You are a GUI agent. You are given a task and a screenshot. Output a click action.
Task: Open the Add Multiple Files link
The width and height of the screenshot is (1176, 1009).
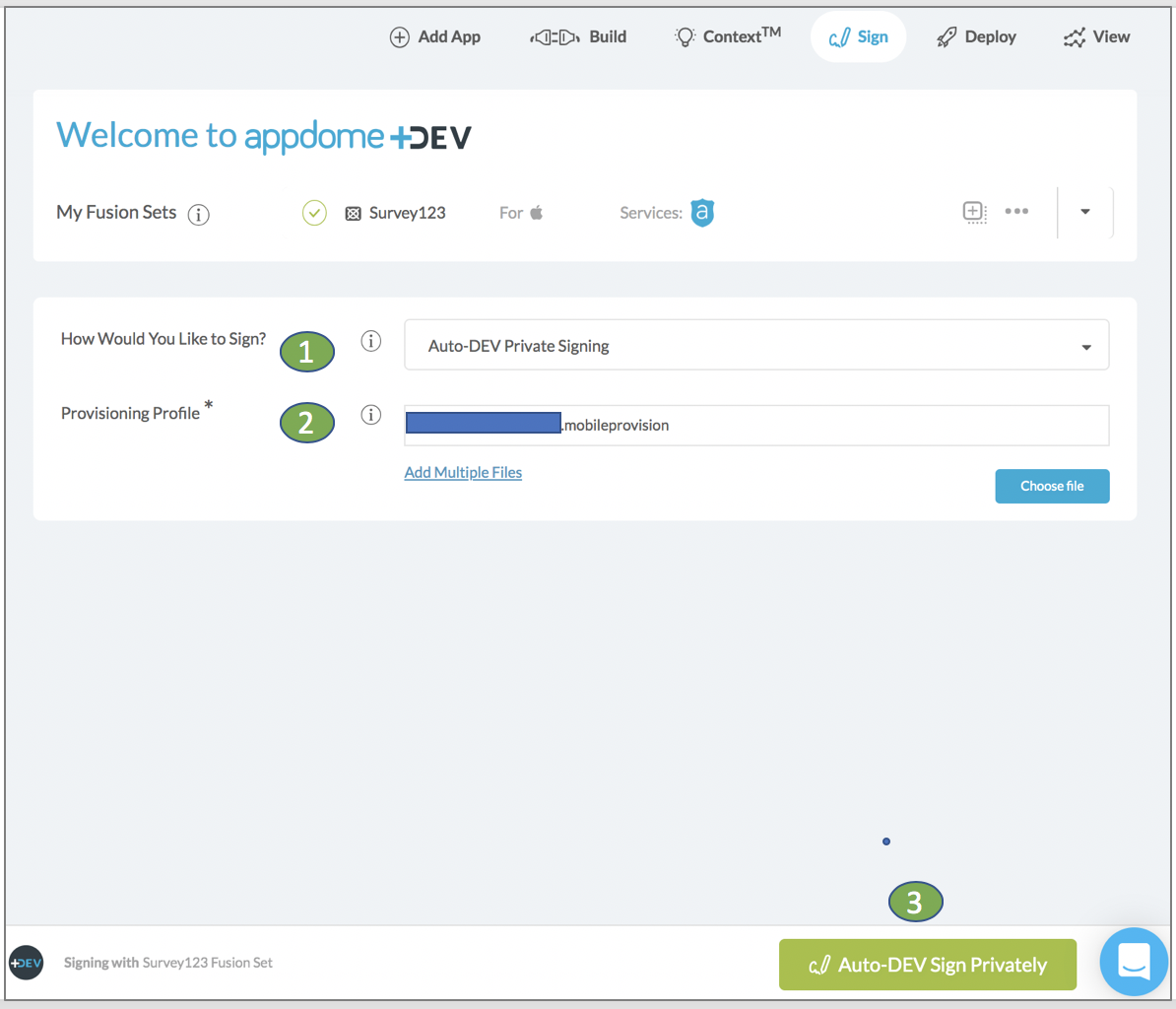pyautogui.click(x=463, y=472)
